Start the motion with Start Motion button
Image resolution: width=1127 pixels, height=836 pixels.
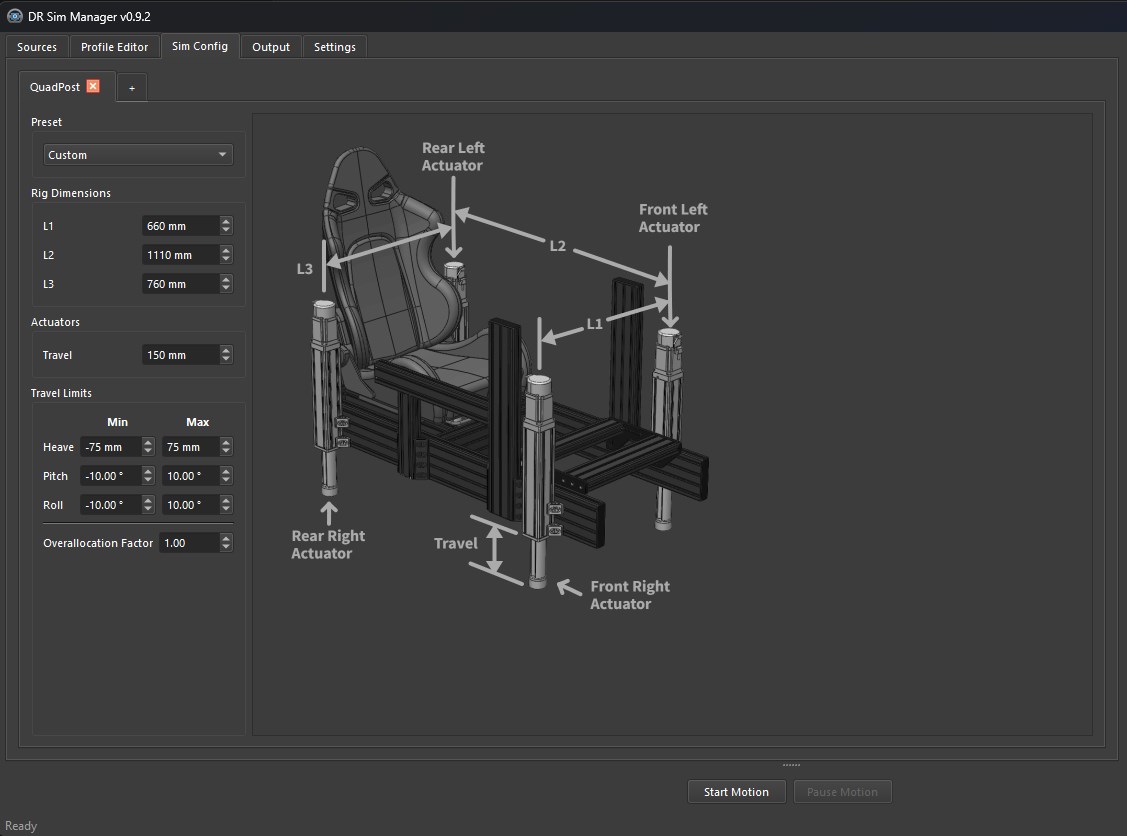tap(736, 791)
